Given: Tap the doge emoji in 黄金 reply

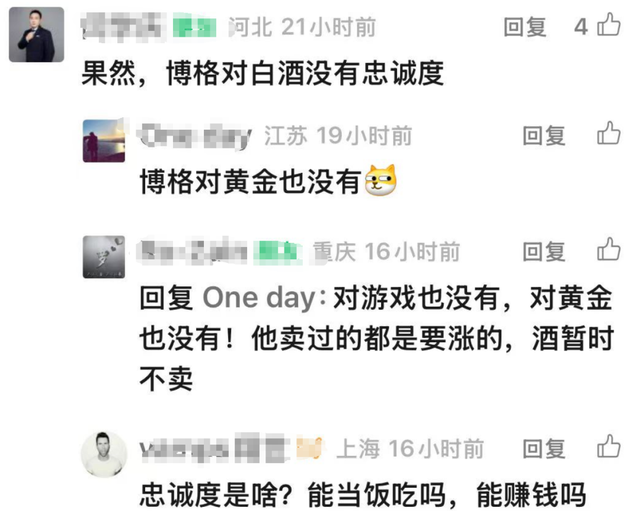Looking at the screenshot, I should pyautogui.click(x=380, y=180).
